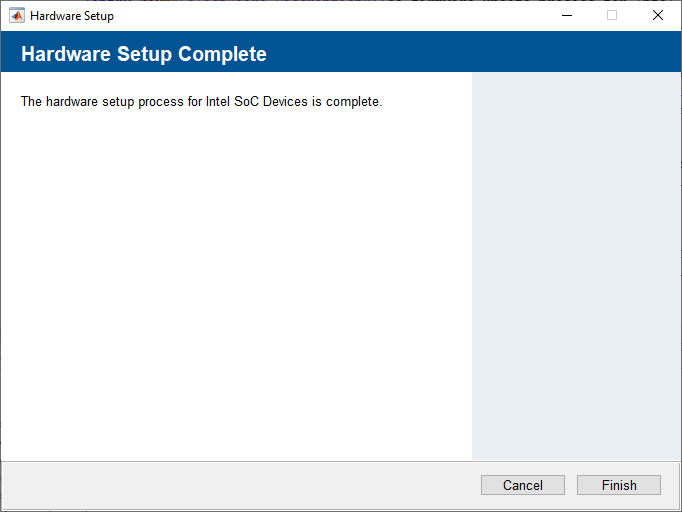The height and width of the screenshot is (512, 682).
Task: Close the Hardware Setup window
Action: [x=657, y=15]
